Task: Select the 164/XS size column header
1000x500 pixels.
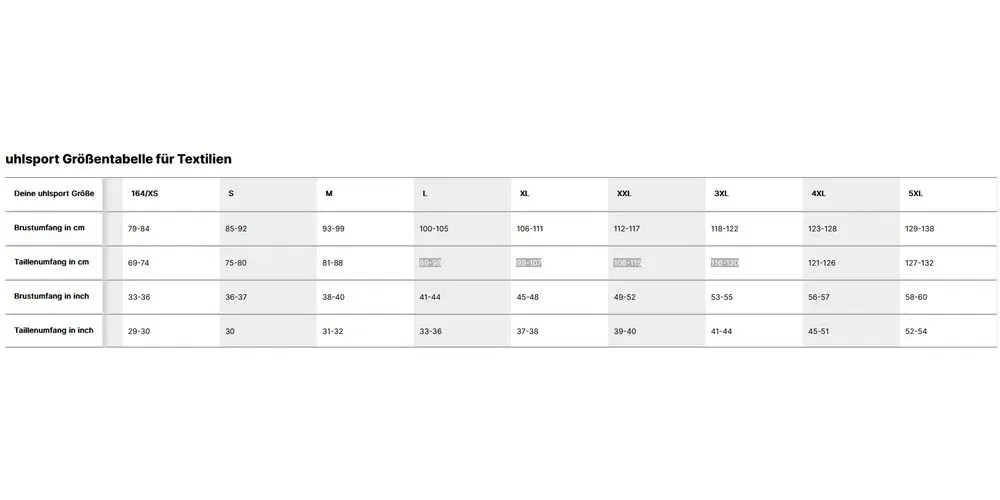Action: (144, 193)
